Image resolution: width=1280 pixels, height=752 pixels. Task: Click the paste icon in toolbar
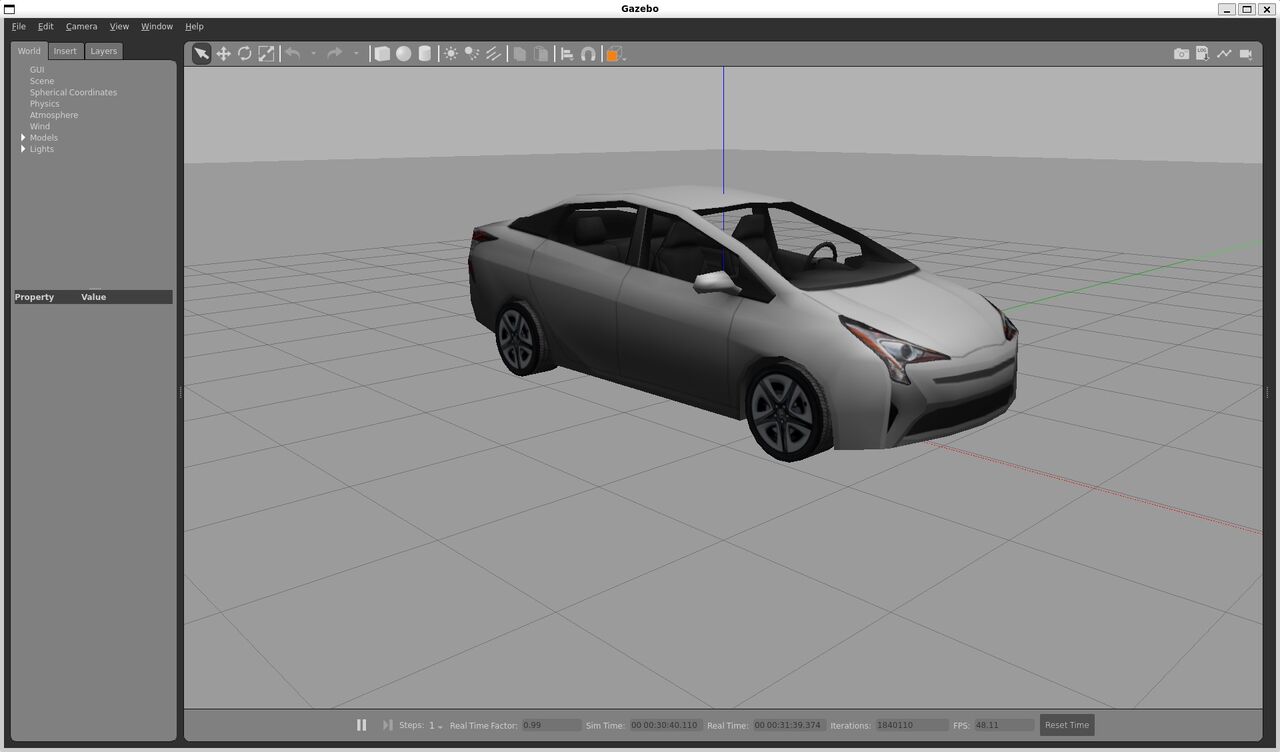(541, 54)
